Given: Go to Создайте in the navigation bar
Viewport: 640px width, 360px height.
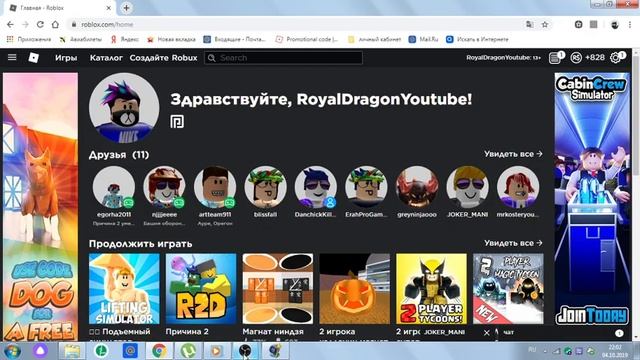Looking at the screenshot, I should [149, 58].
